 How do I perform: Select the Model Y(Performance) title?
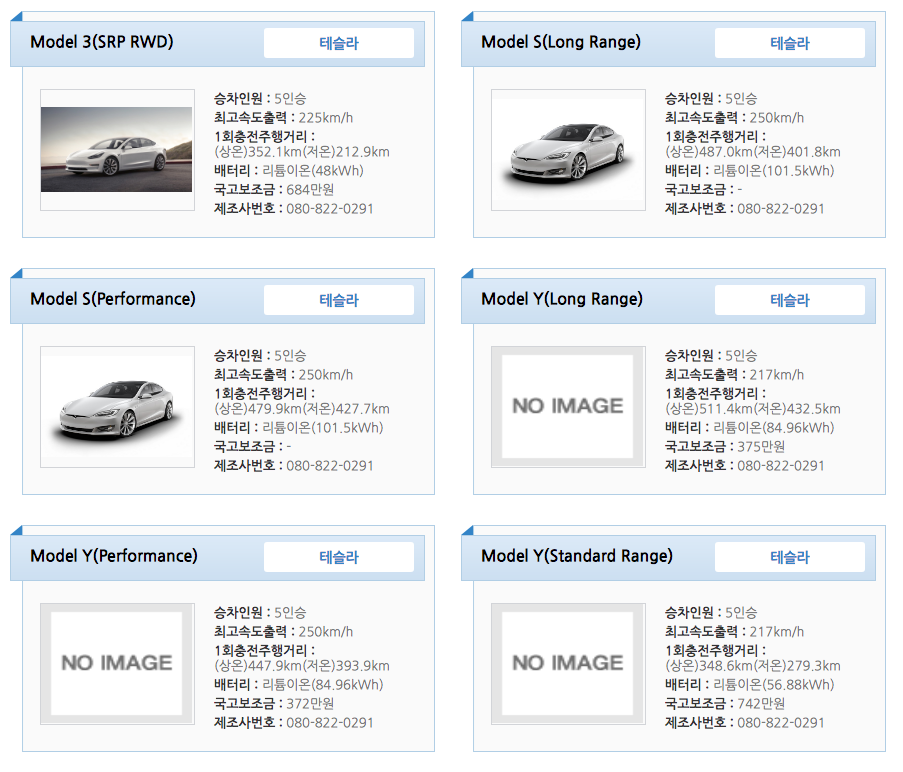[114, 556]
